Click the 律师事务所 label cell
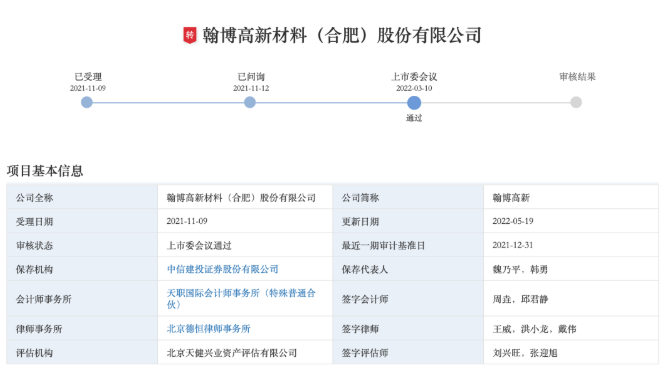 [82, 329]
